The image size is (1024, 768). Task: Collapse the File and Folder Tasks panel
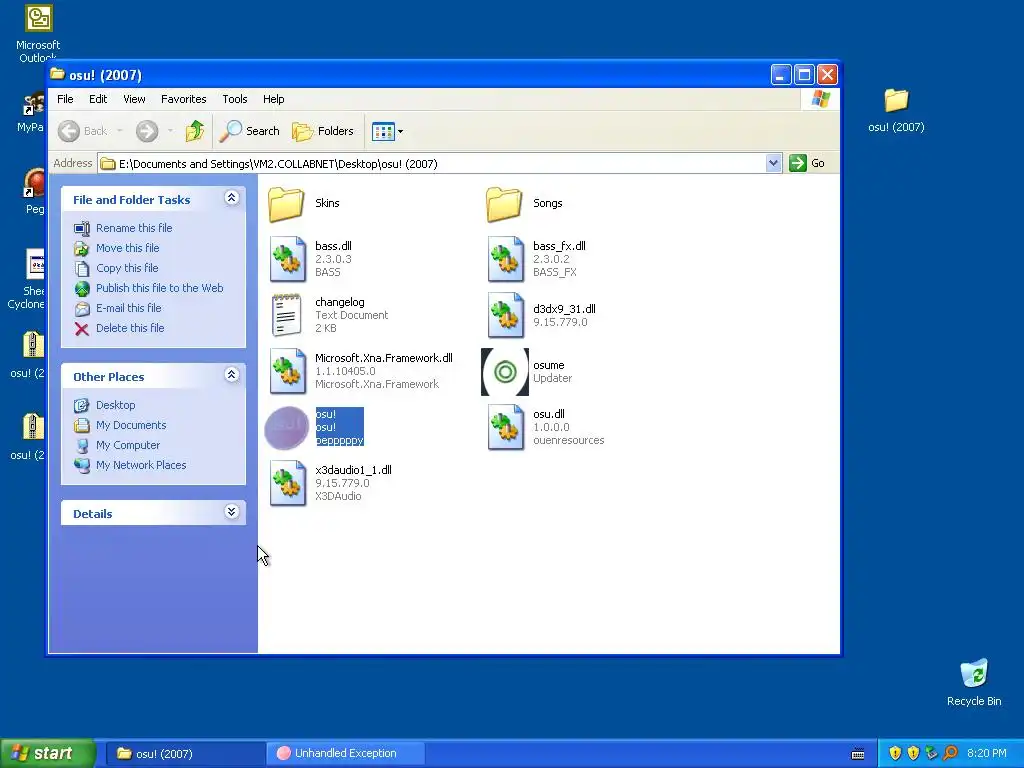point(231,198)
